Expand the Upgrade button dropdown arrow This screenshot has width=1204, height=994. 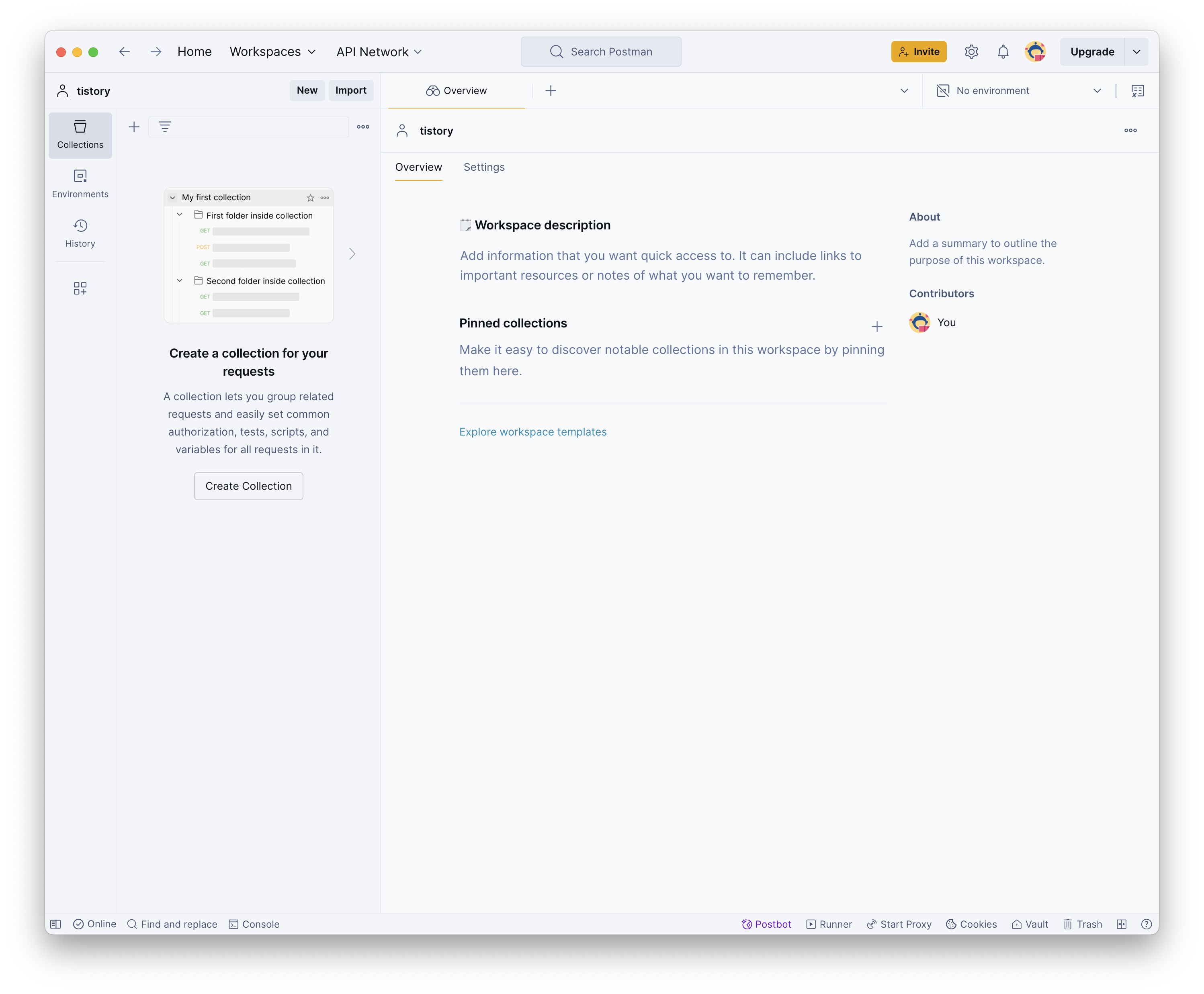tap(1136, 52)
